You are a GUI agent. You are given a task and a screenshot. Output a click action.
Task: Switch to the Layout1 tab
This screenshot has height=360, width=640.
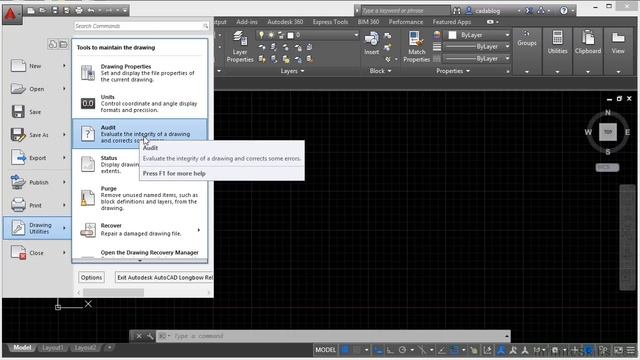(x=53, y=348)
